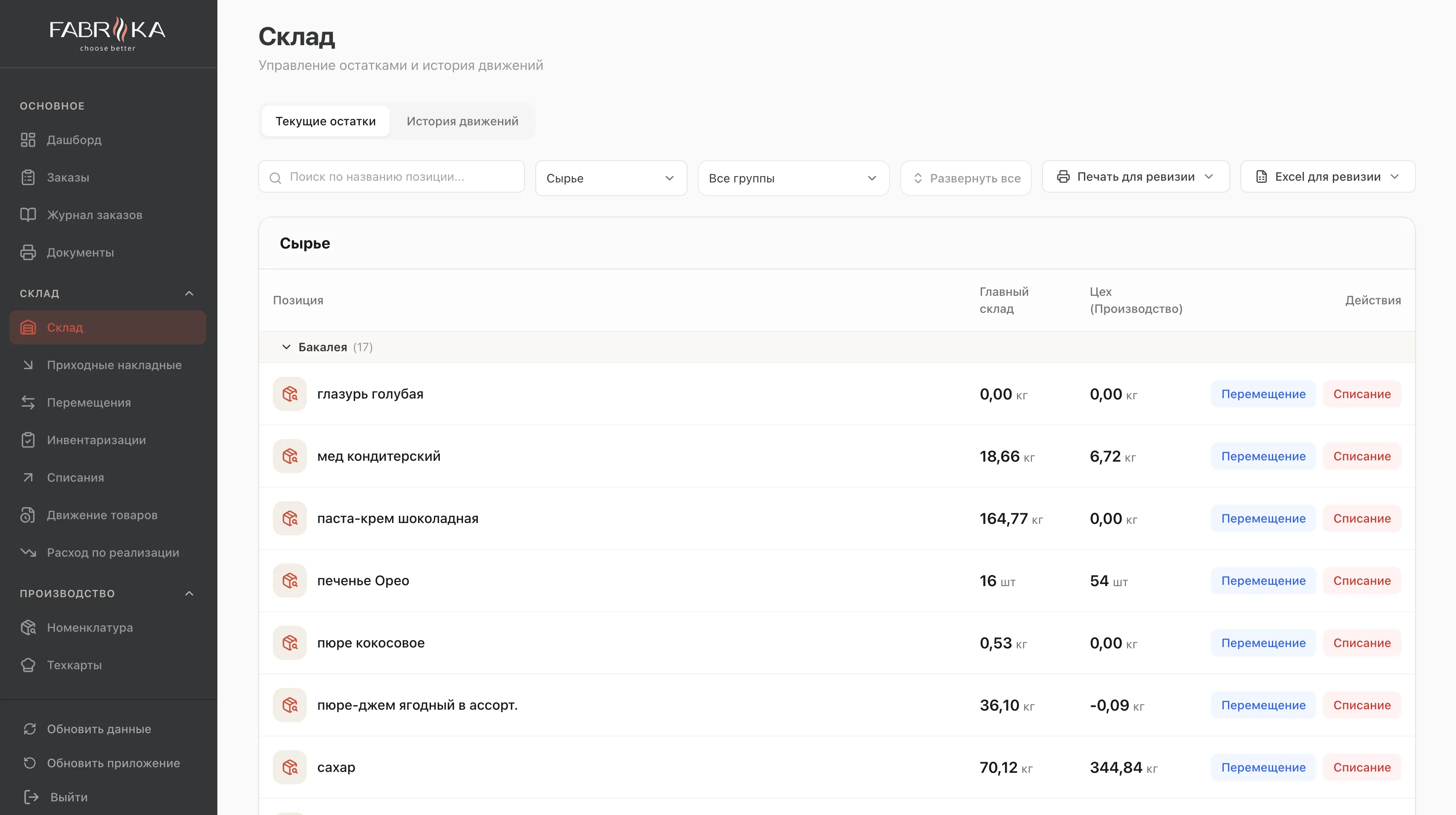Click the Обновить приложение reload icon
This screenshot has height=815, width=1456.
[30, 763]
